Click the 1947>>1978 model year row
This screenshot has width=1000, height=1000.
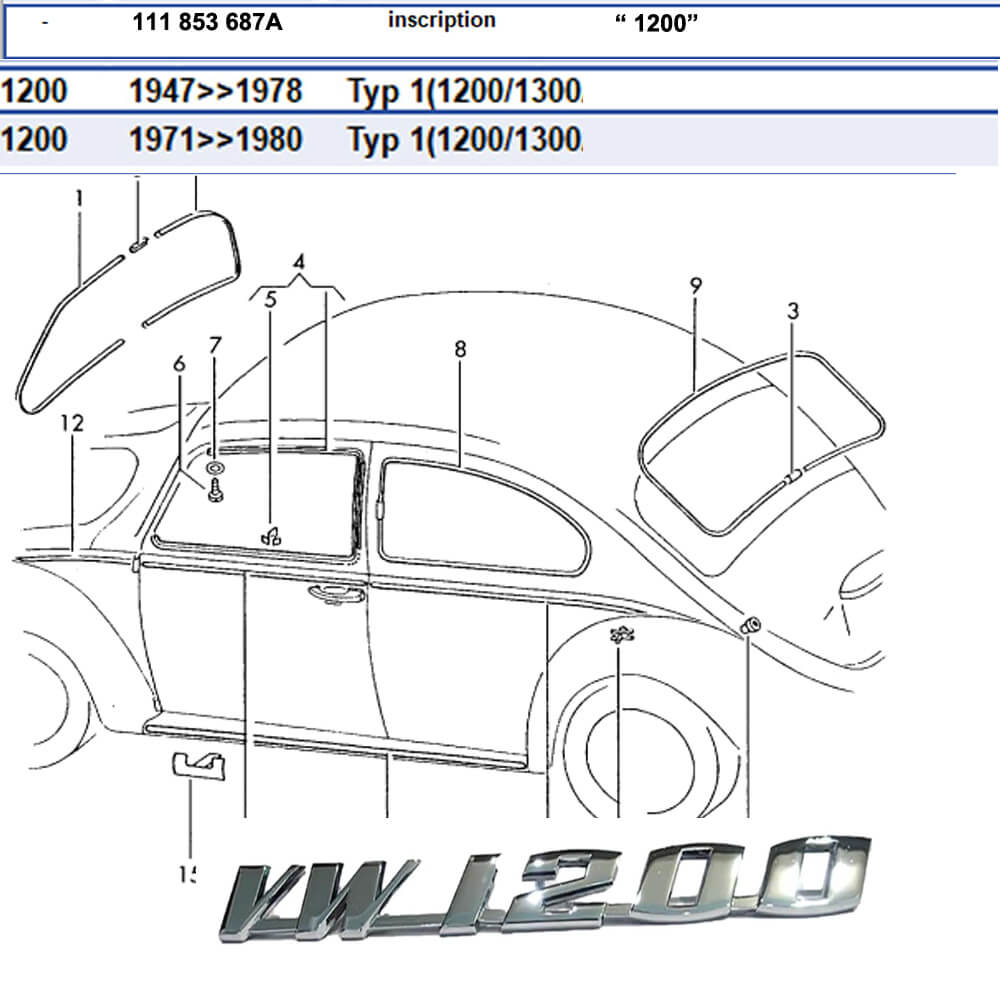pyautogui.click(x=215, y=92)
